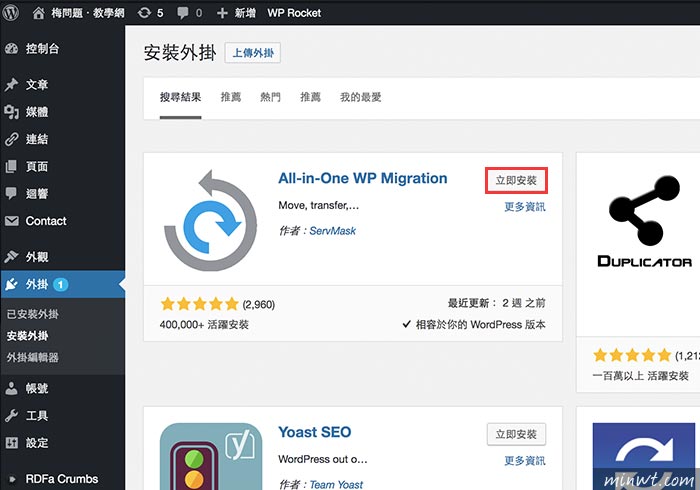The height and width of the screenshot is (490, 700).
Task: Go to 控制台 in the sidebar
Action: point(42,49)
